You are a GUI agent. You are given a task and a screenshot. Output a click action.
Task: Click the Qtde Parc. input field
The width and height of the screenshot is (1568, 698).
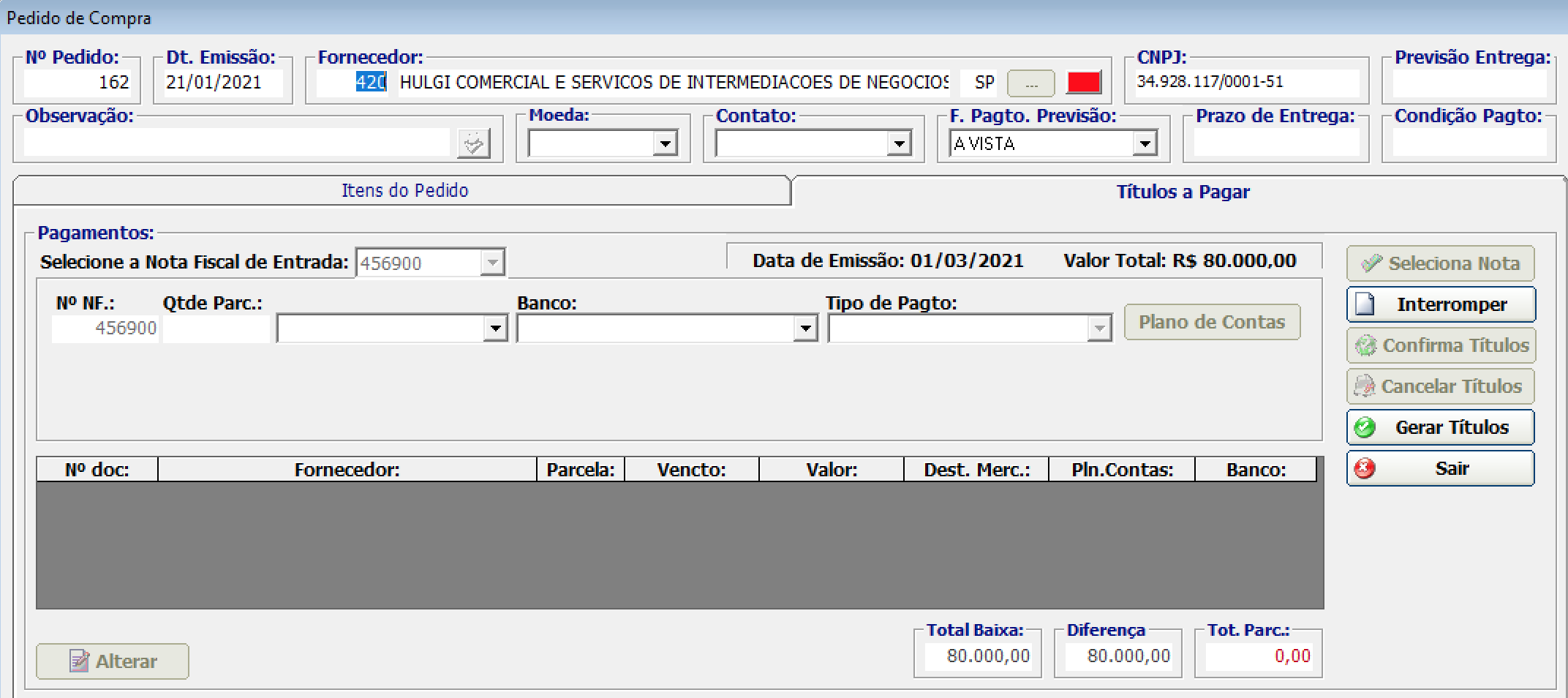pyautogui.click(x=216, y=329)
